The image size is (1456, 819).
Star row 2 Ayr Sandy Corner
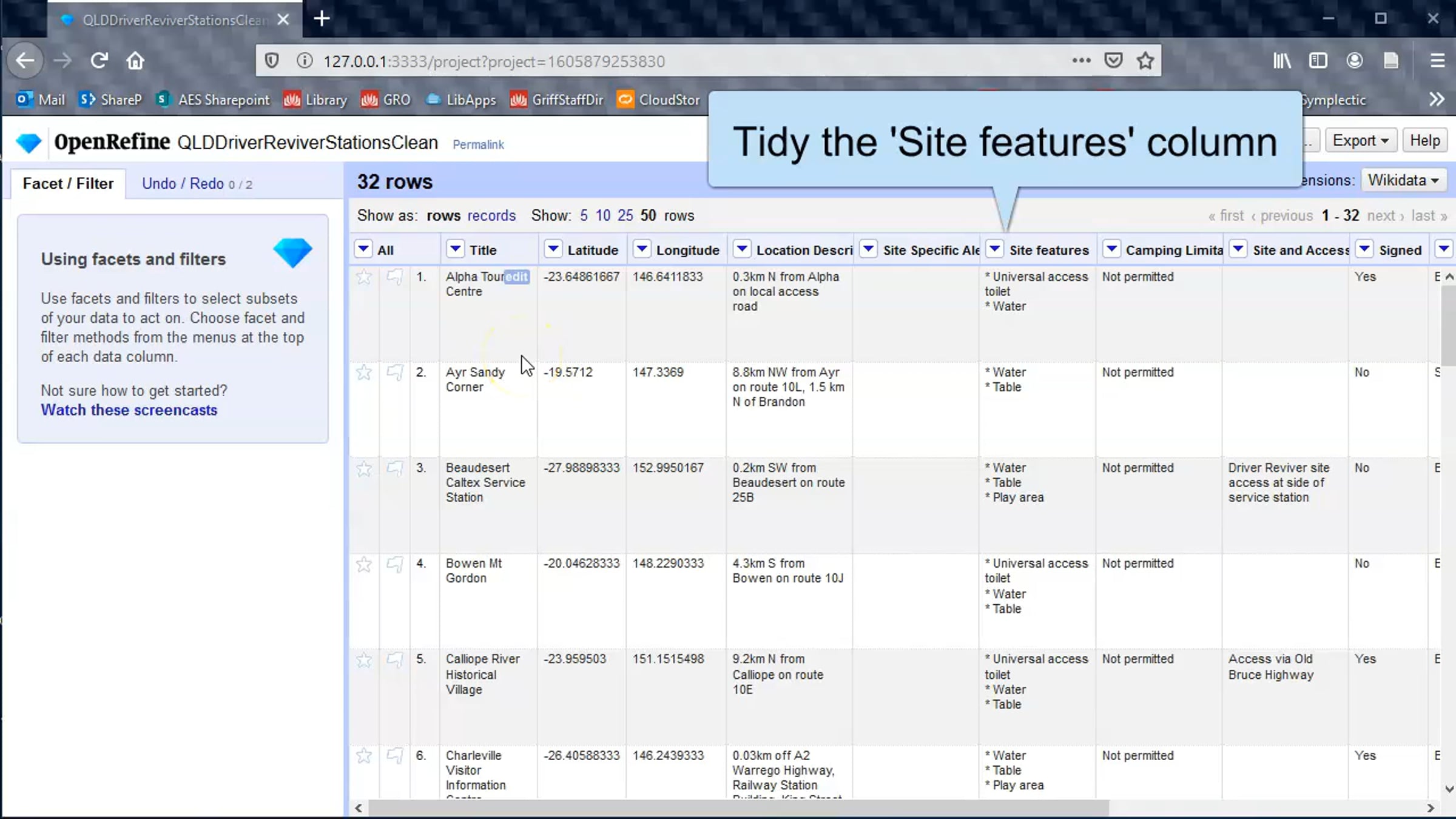pos(364,372)
